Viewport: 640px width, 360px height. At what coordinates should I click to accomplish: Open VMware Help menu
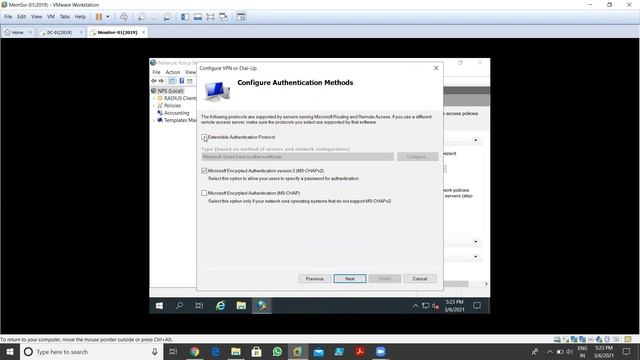80,17
